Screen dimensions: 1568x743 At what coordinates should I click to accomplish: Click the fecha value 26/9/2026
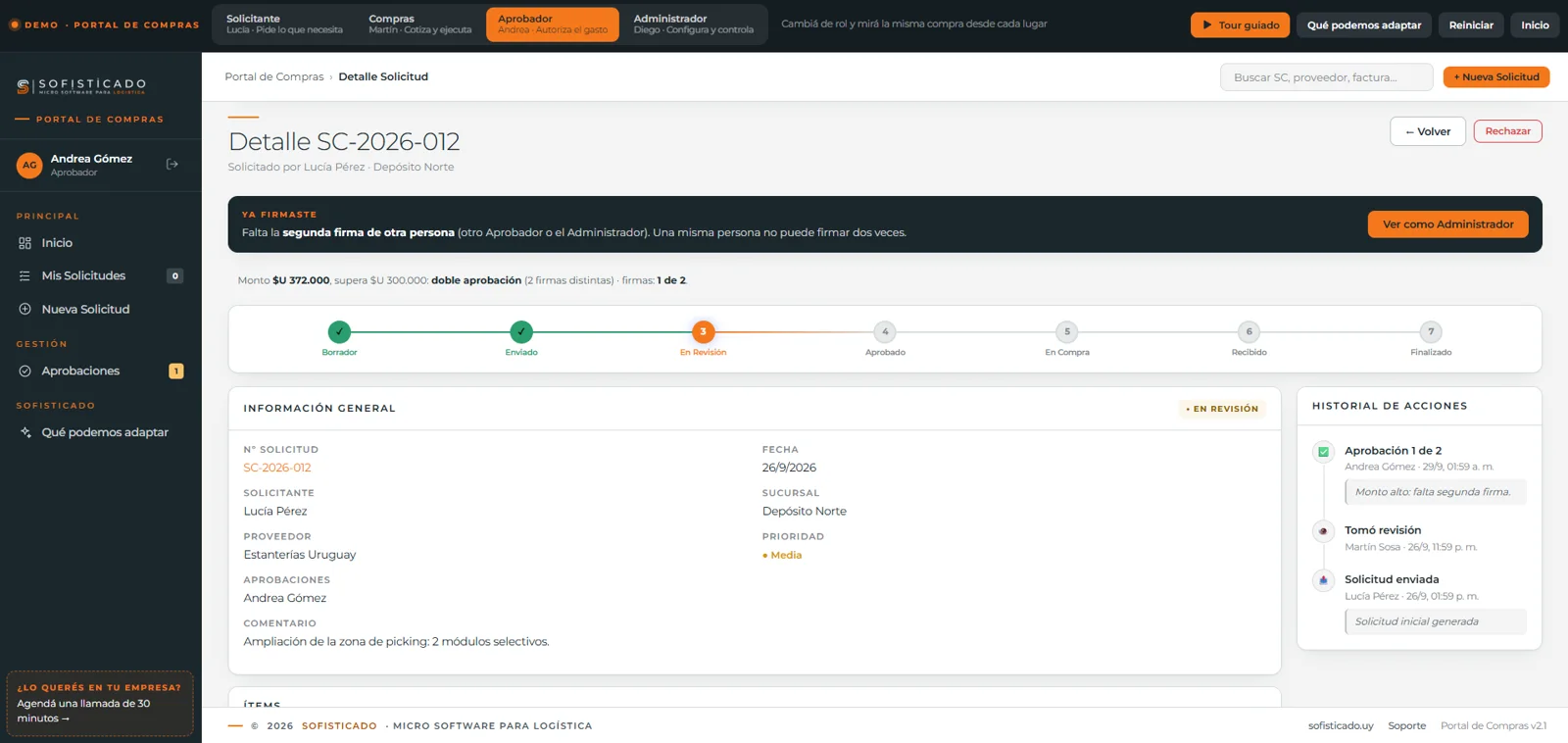(x=789, y=469)
